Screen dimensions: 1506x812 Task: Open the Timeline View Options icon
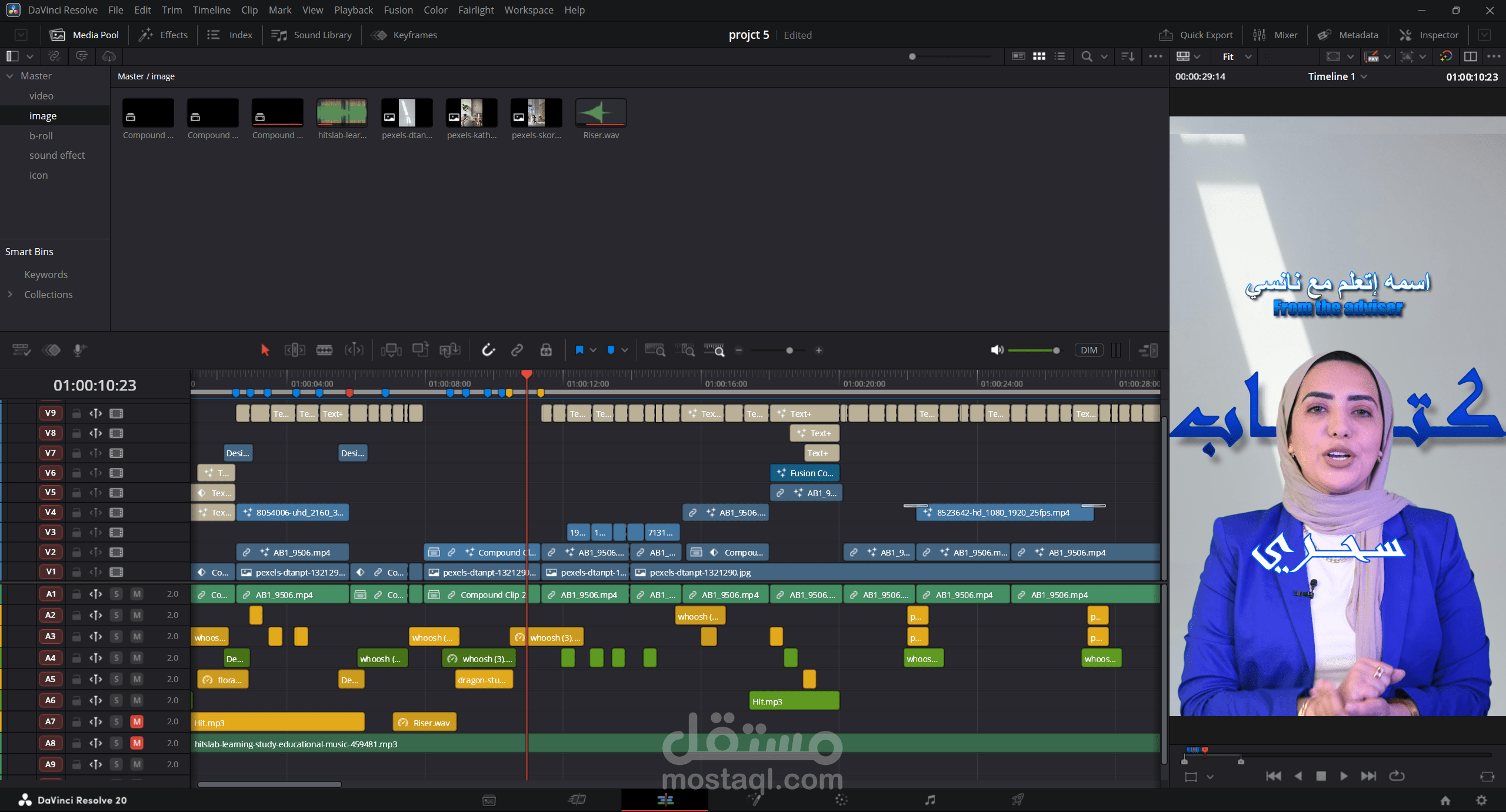pos(21,350)
